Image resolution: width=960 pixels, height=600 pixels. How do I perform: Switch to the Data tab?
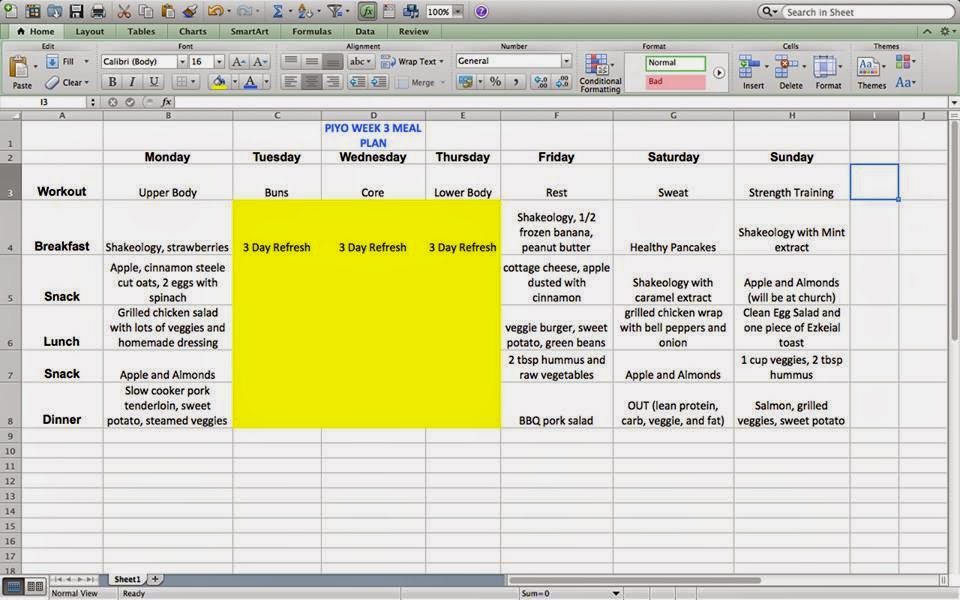point(365,31)
